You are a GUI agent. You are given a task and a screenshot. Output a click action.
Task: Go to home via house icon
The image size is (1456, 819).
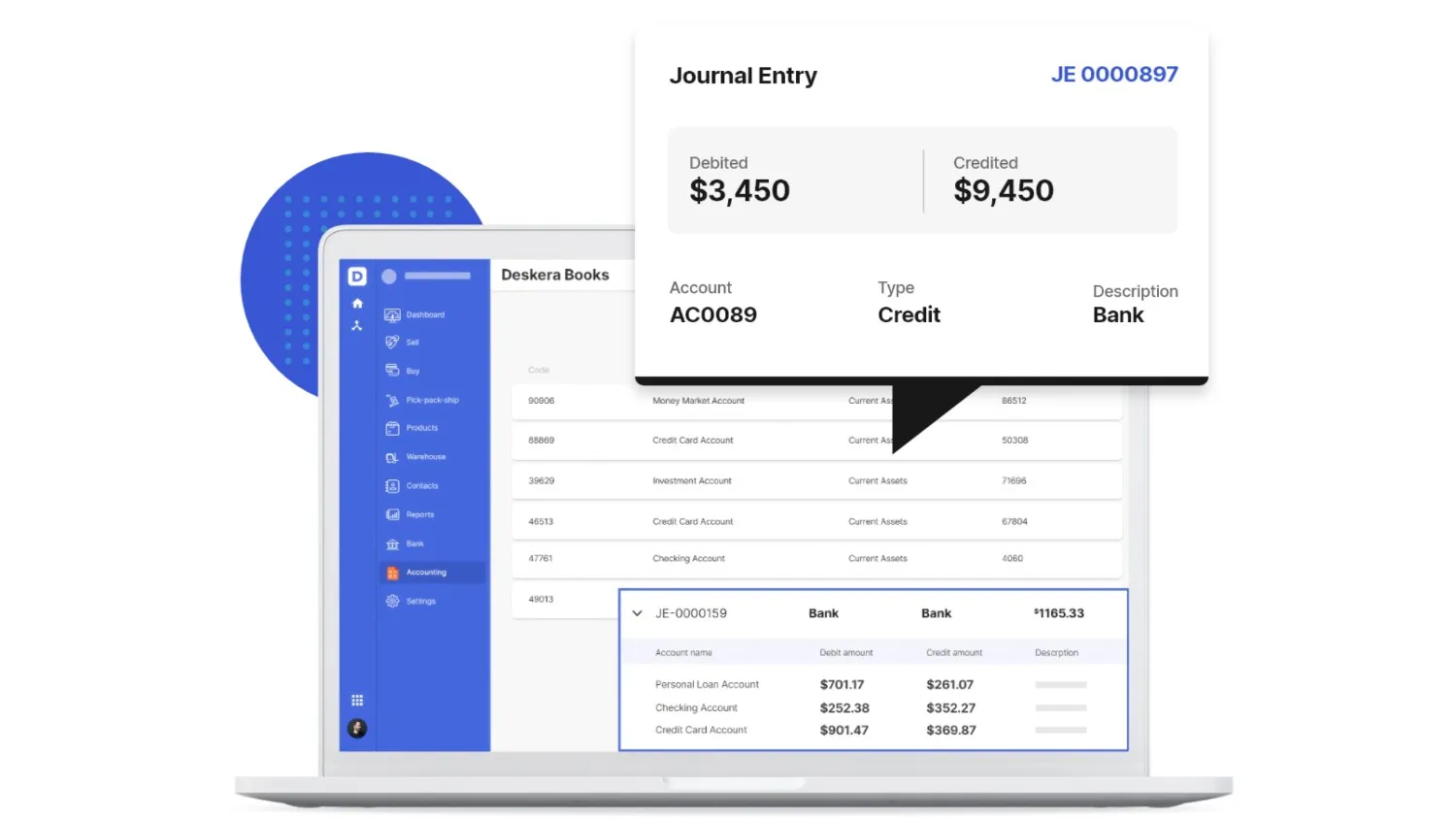click(357, 304)
